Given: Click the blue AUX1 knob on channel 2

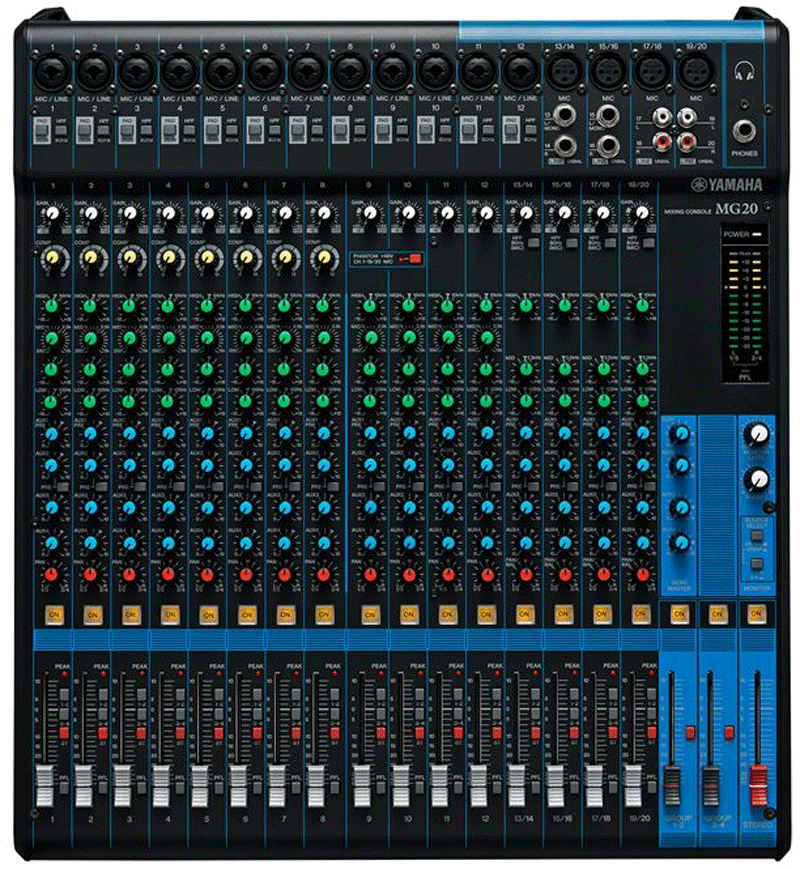Looking at the screenshot, I should (90, 433).
